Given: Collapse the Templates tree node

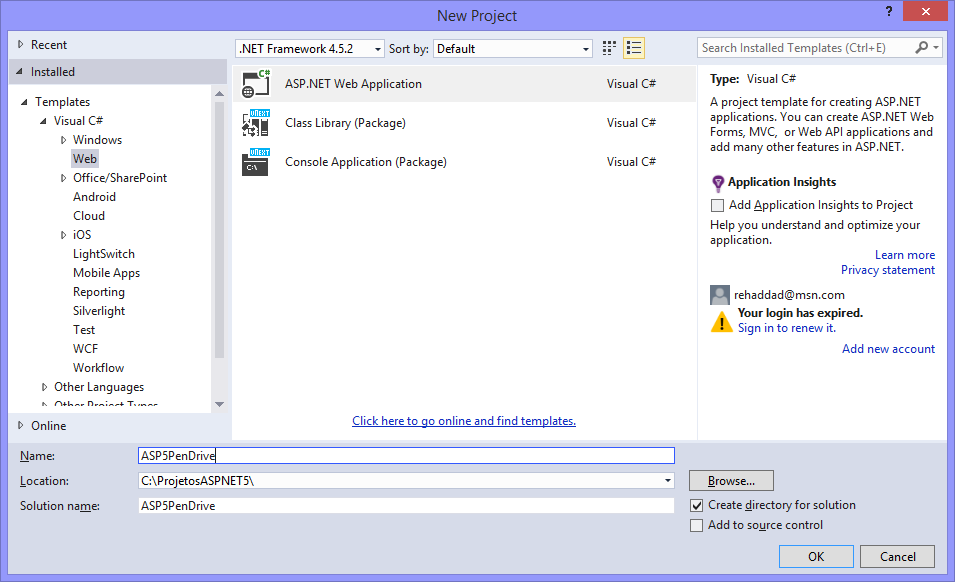Looking at the screenshot, I should (24, 102).
